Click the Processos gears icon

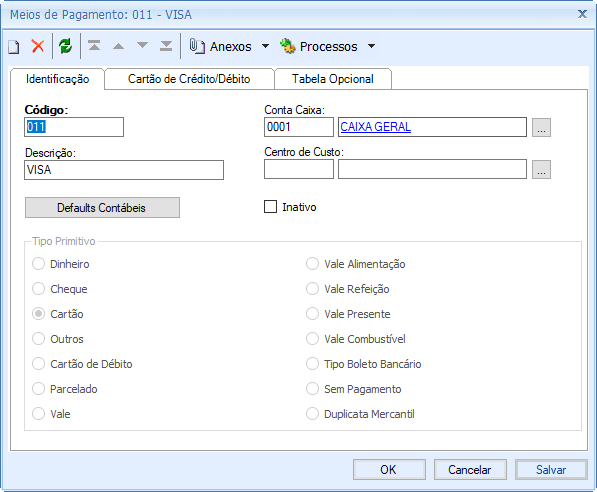pyautogui.click(x=287, y=46)
